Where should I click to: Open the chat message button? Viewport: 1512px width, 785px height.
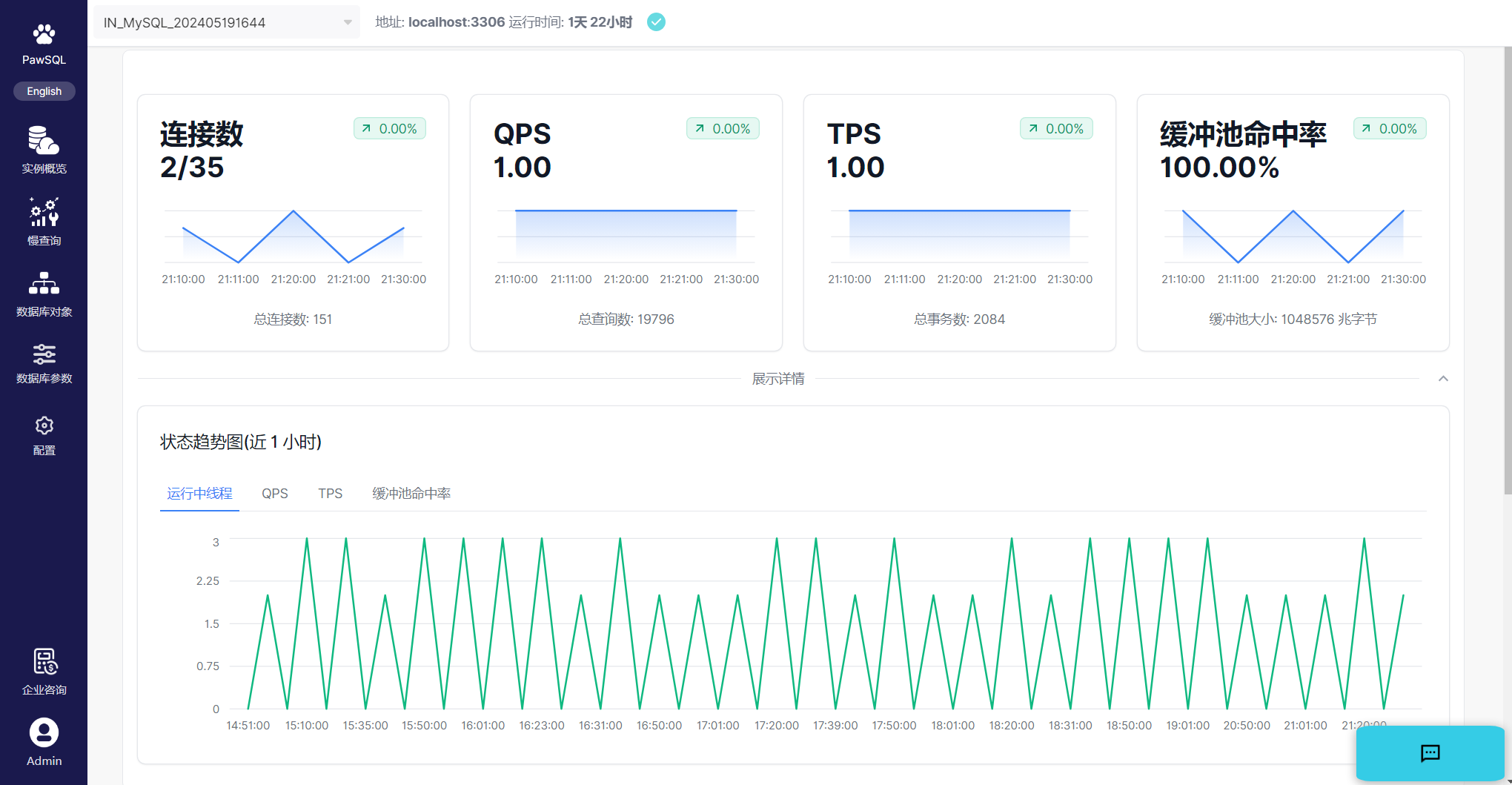1430,753
